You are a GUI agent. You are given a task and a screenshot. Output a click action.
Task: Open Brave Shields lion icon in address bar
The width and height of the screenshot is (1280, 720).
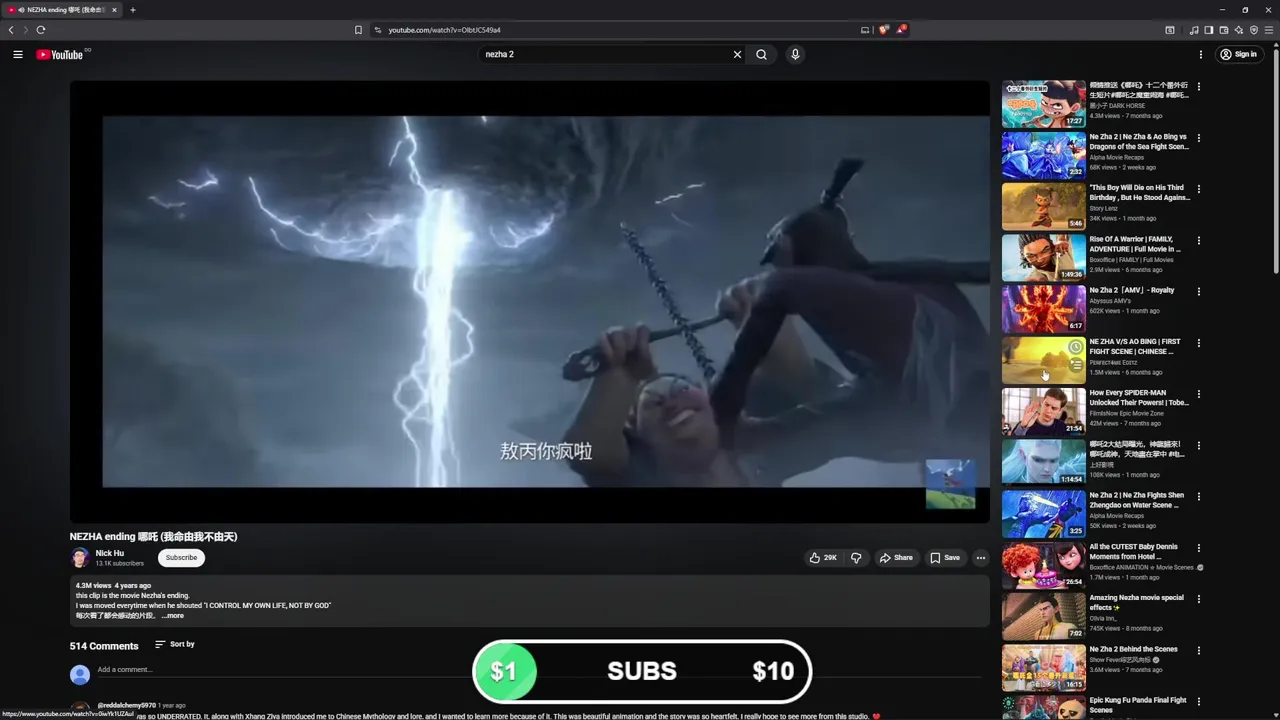tap(883, 30)
